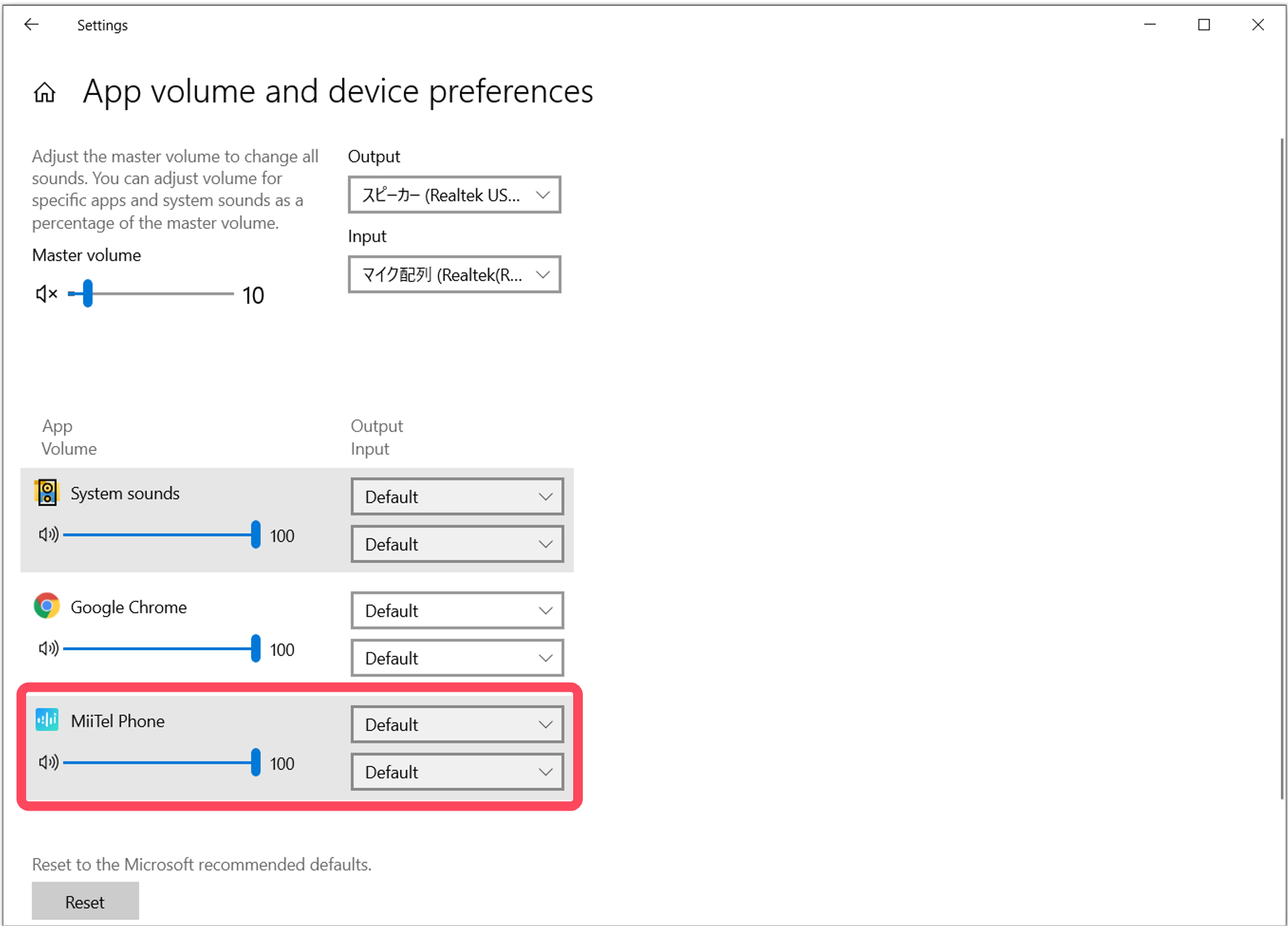This screenshot has width=1288, height=926.
Task: Open System sounds input device dropdown
Action: 457,544
